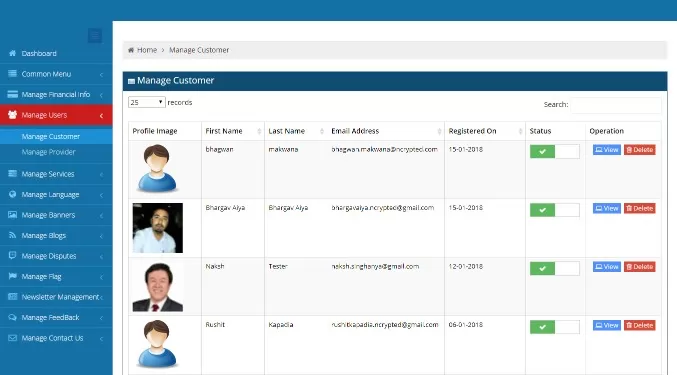
Task: Toggle status switch for Naksh Tester
Action: [554, 268]
